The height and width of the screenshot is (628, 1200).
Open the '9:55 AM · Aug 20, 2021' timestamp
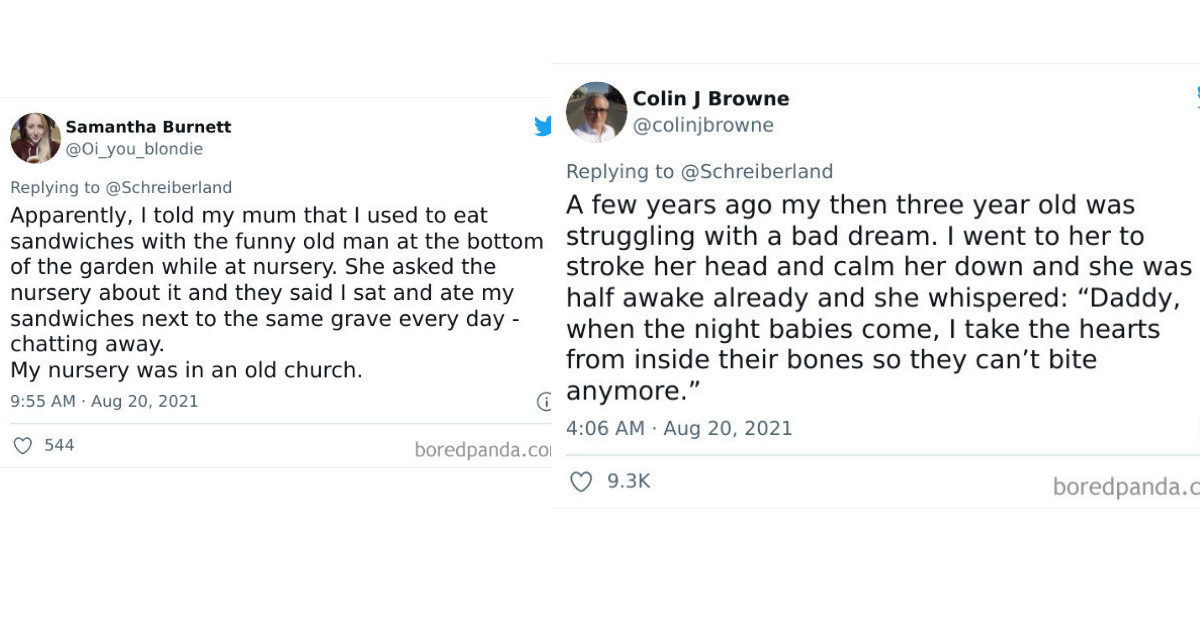(x=104, y=401)
